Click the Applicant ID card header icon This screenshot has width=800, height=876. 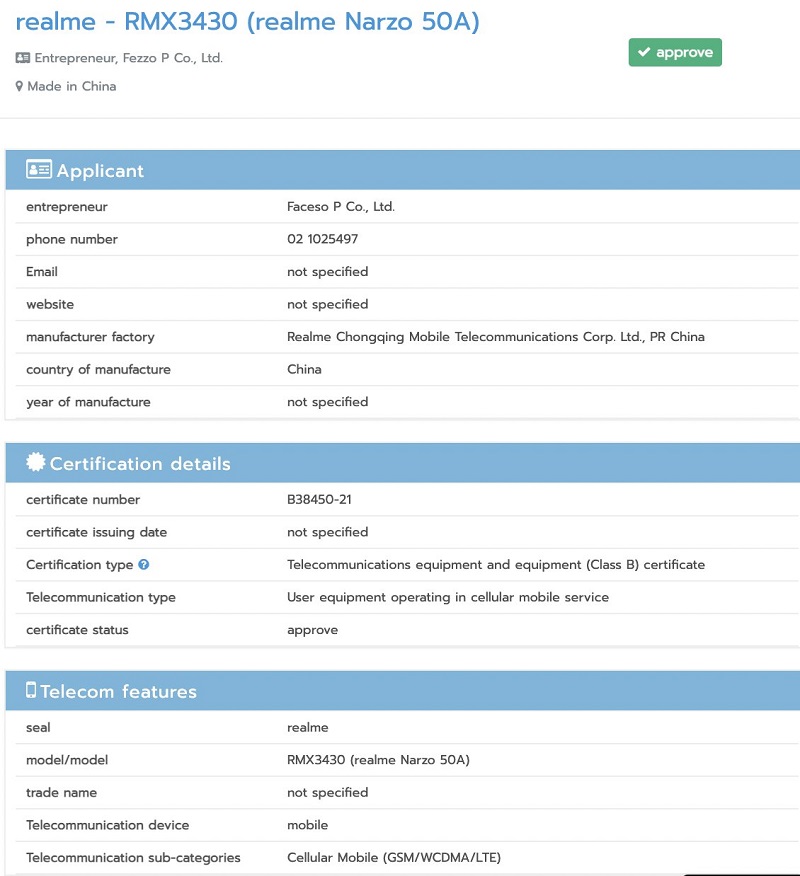click(39, 169)
